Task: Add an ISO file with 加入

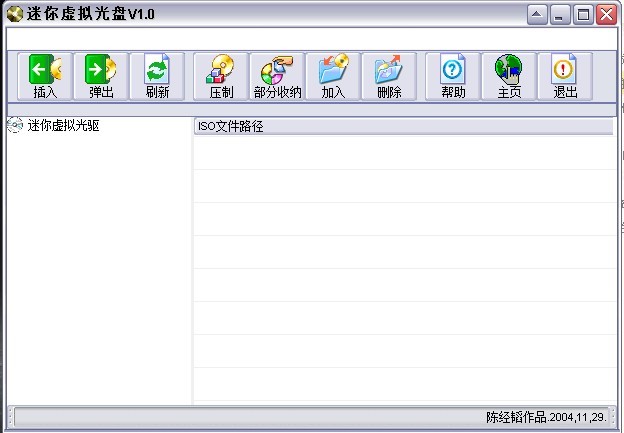Action: point(333,76)
